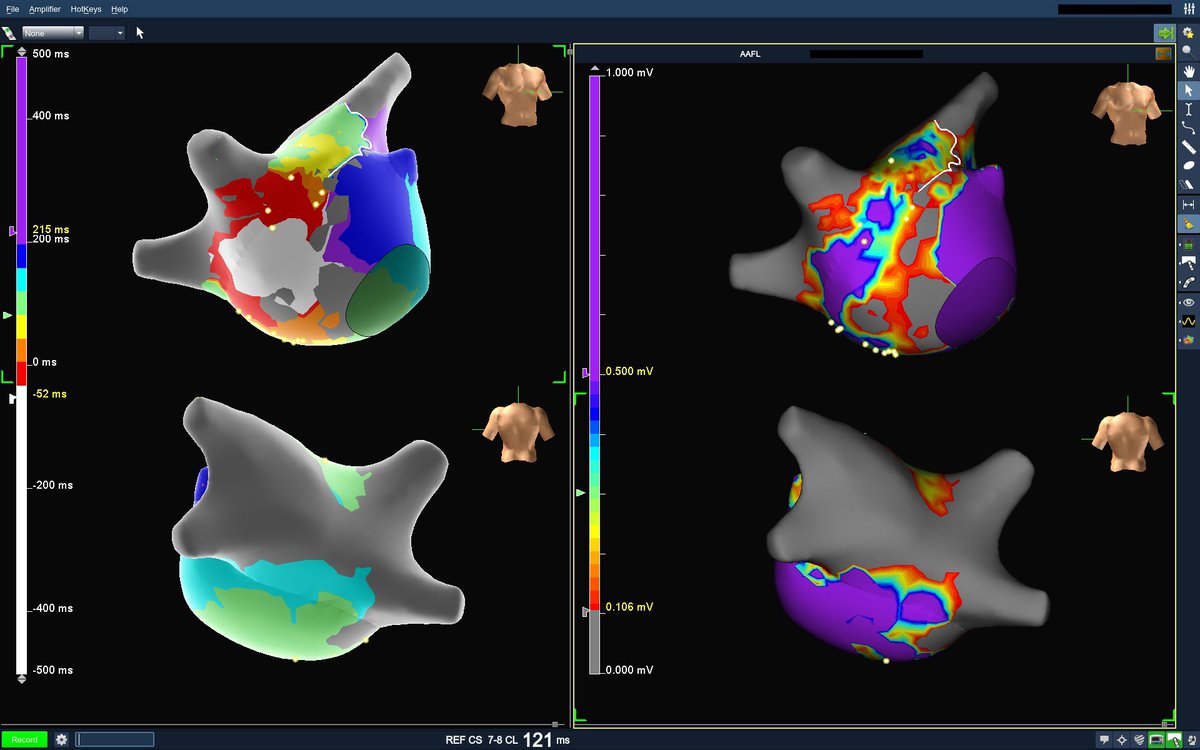The width and height of the screenshot is (1200, 750).
Task: Toggle the monitor icon in the bottom-right tray
Action: pos(1155,739)
